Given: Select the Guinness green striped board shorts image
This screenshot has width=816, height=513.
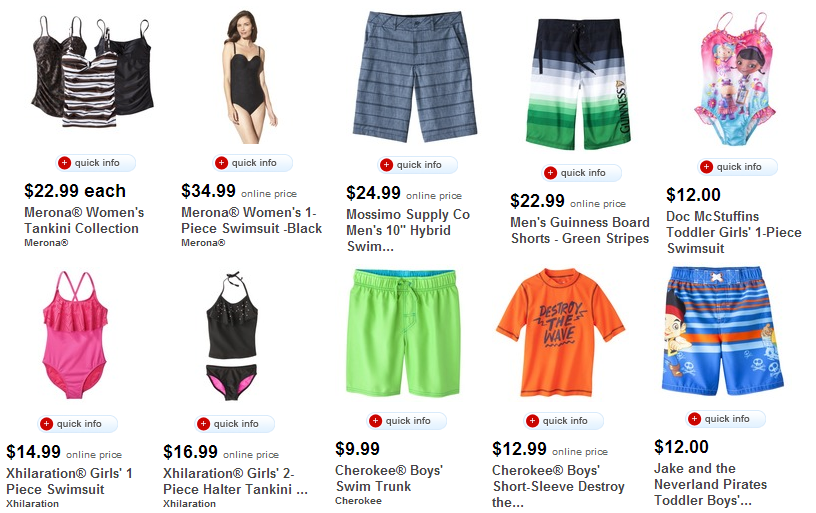Looking at the screenshot, I should [581, 84].
